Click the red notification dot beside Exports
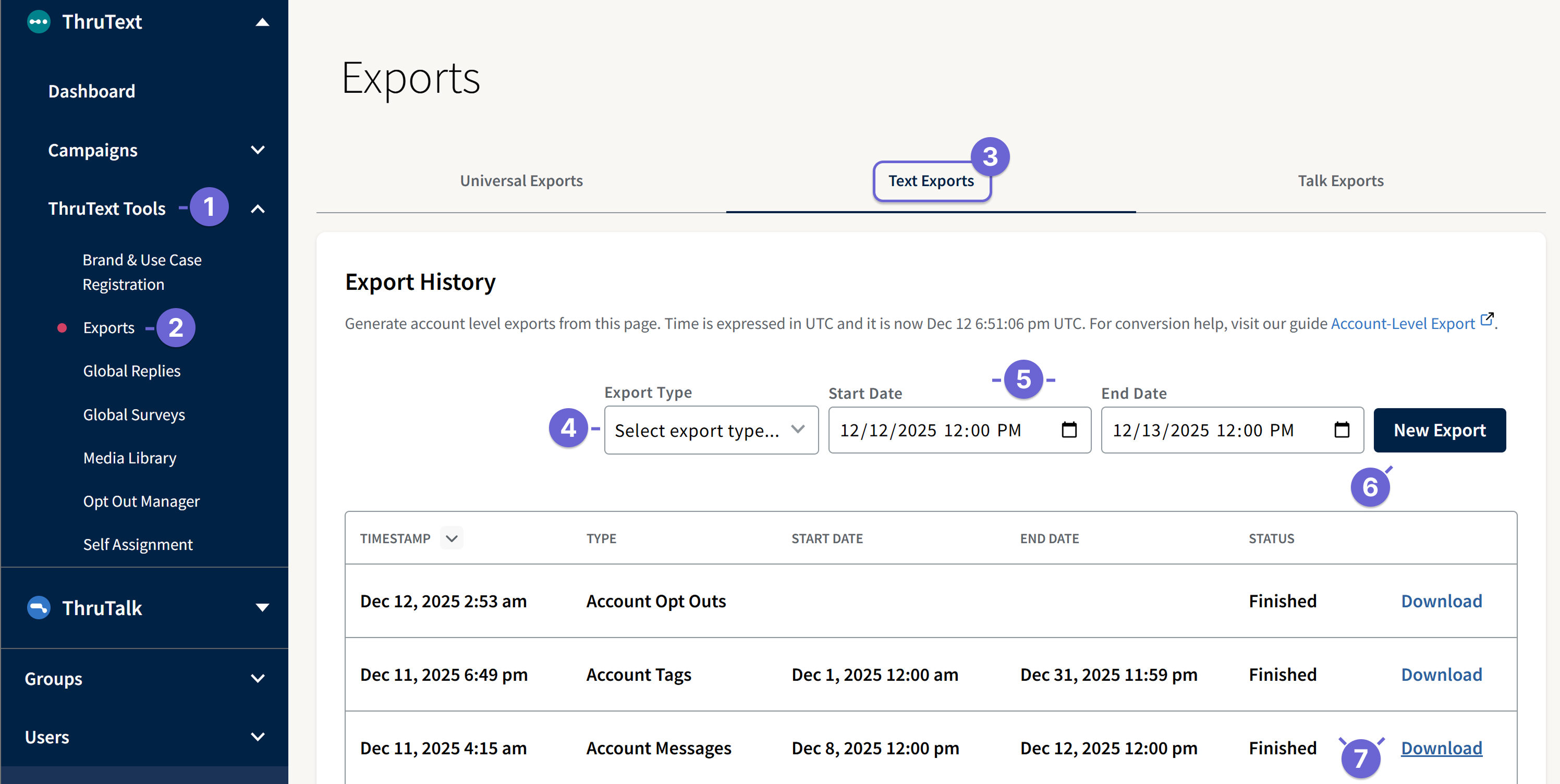 pos(62,327)
